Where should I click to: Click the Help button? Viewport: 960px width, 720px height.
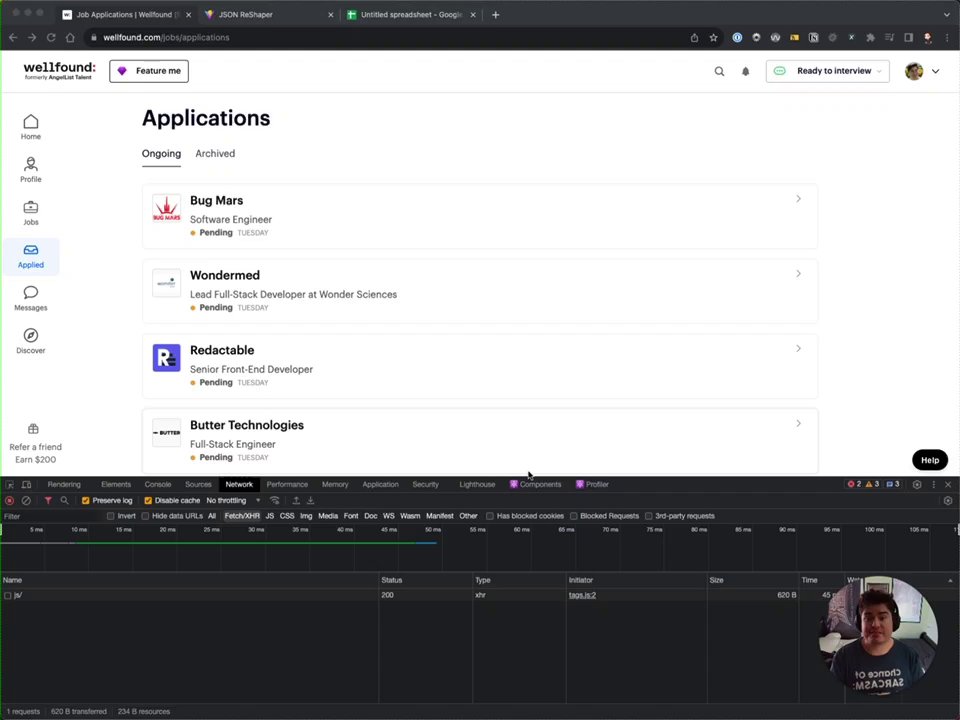coord(929,460)
